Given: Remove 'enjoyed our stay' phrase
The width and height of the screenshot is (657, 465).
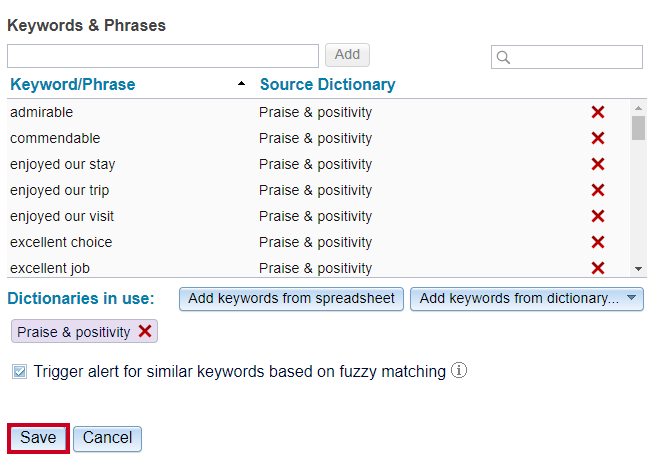Looking at the screenshot, I should tap(598, 164).
